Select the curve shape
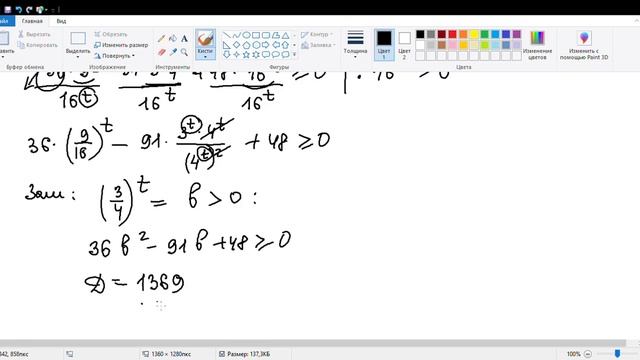The image size is (640, 360). [236, 36]
